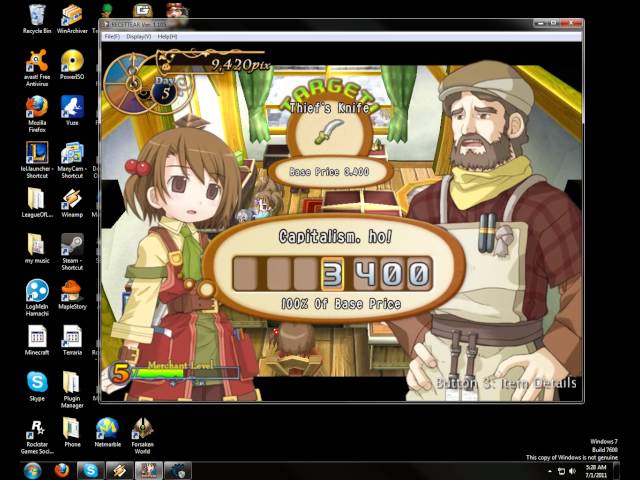The width and height of the screenshot is (640, 480).
Task: Select the Vuze desktop icon
Action: point(72,111)
